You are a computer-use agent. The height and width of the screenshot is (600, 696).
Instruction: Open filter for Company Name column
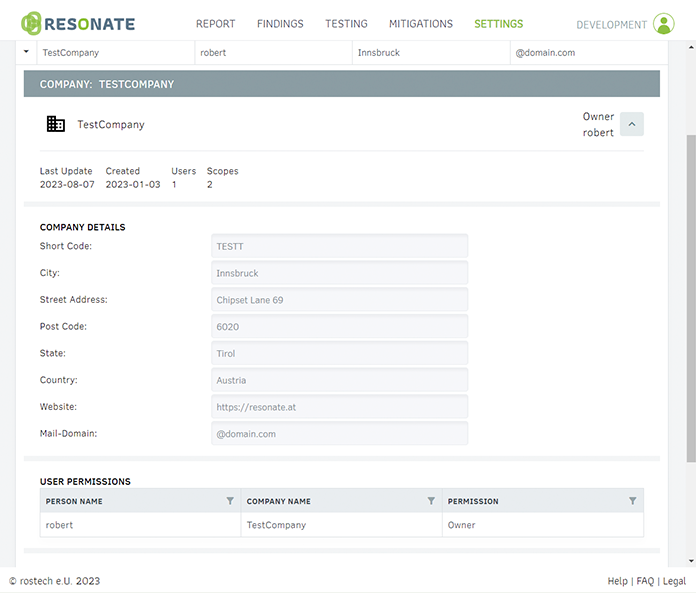431,501
